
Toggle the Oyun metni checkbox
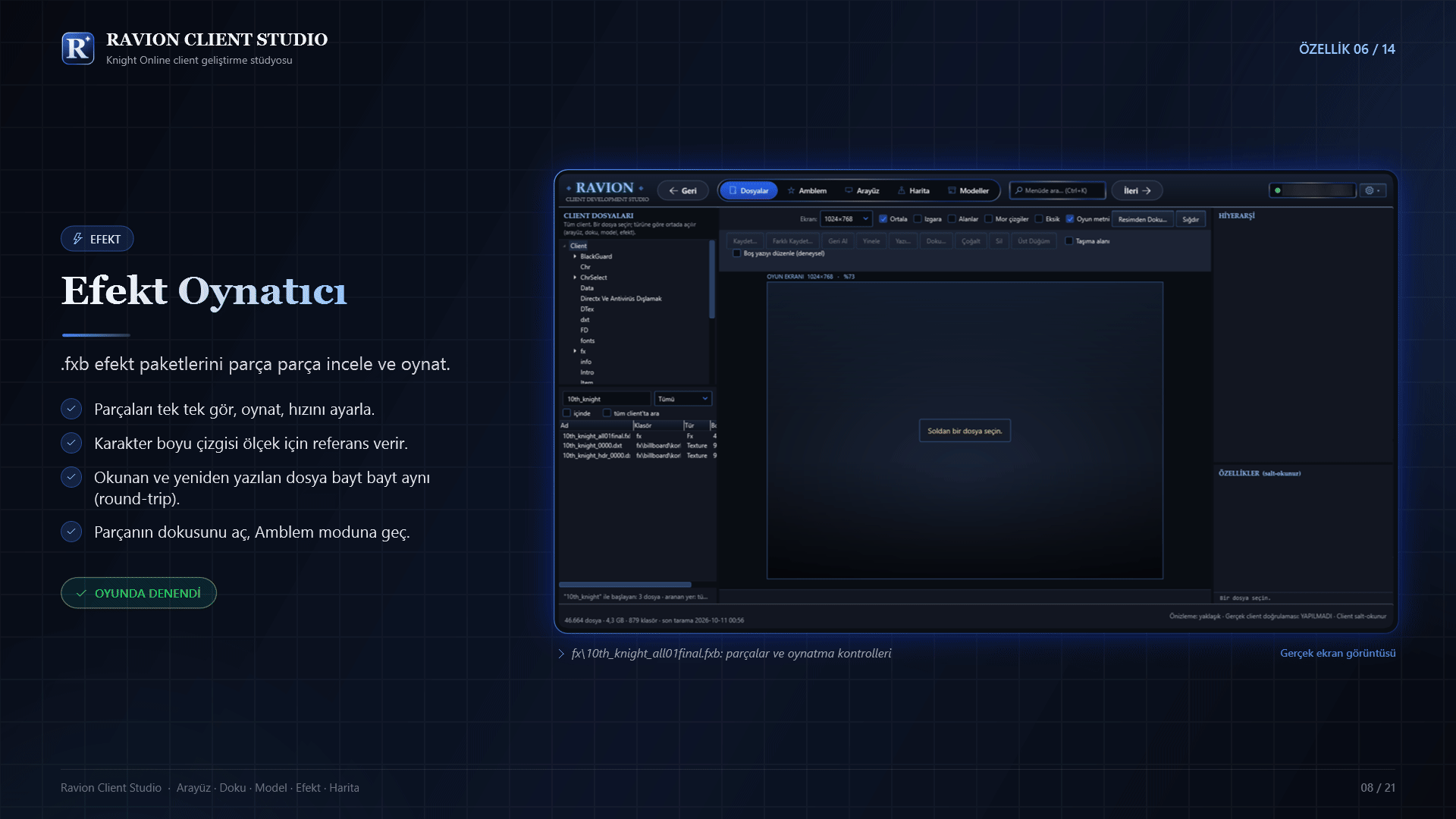pos(1070,219)
